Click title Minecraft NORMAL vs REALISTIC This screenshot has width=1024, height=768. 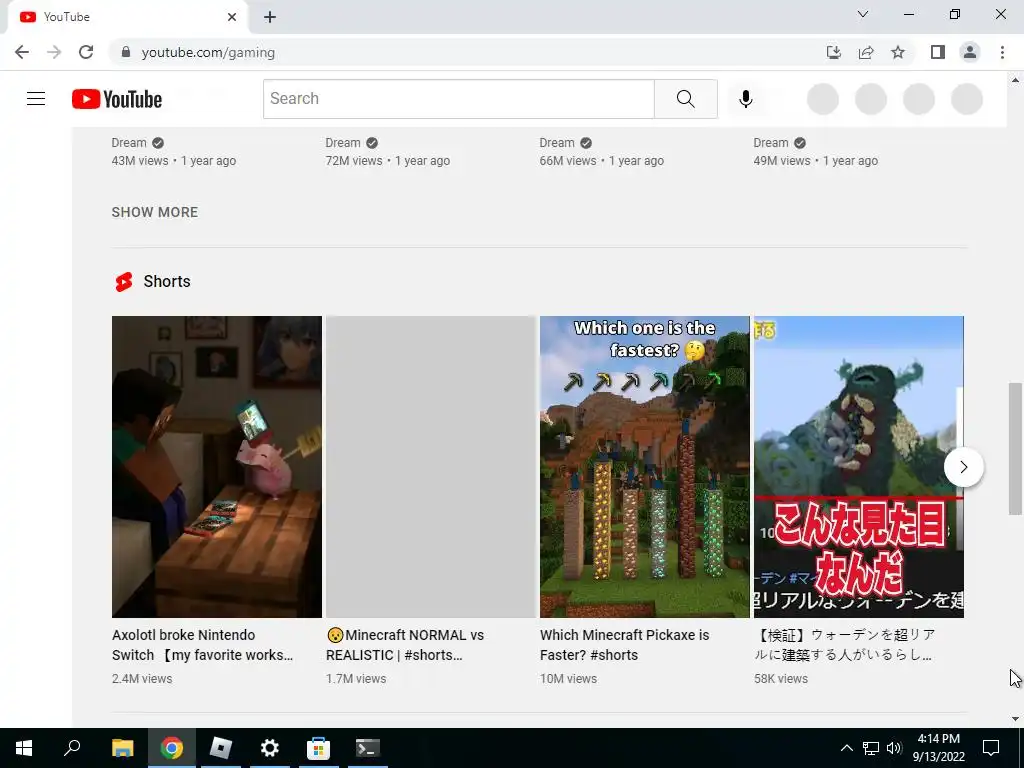(405, 645)
